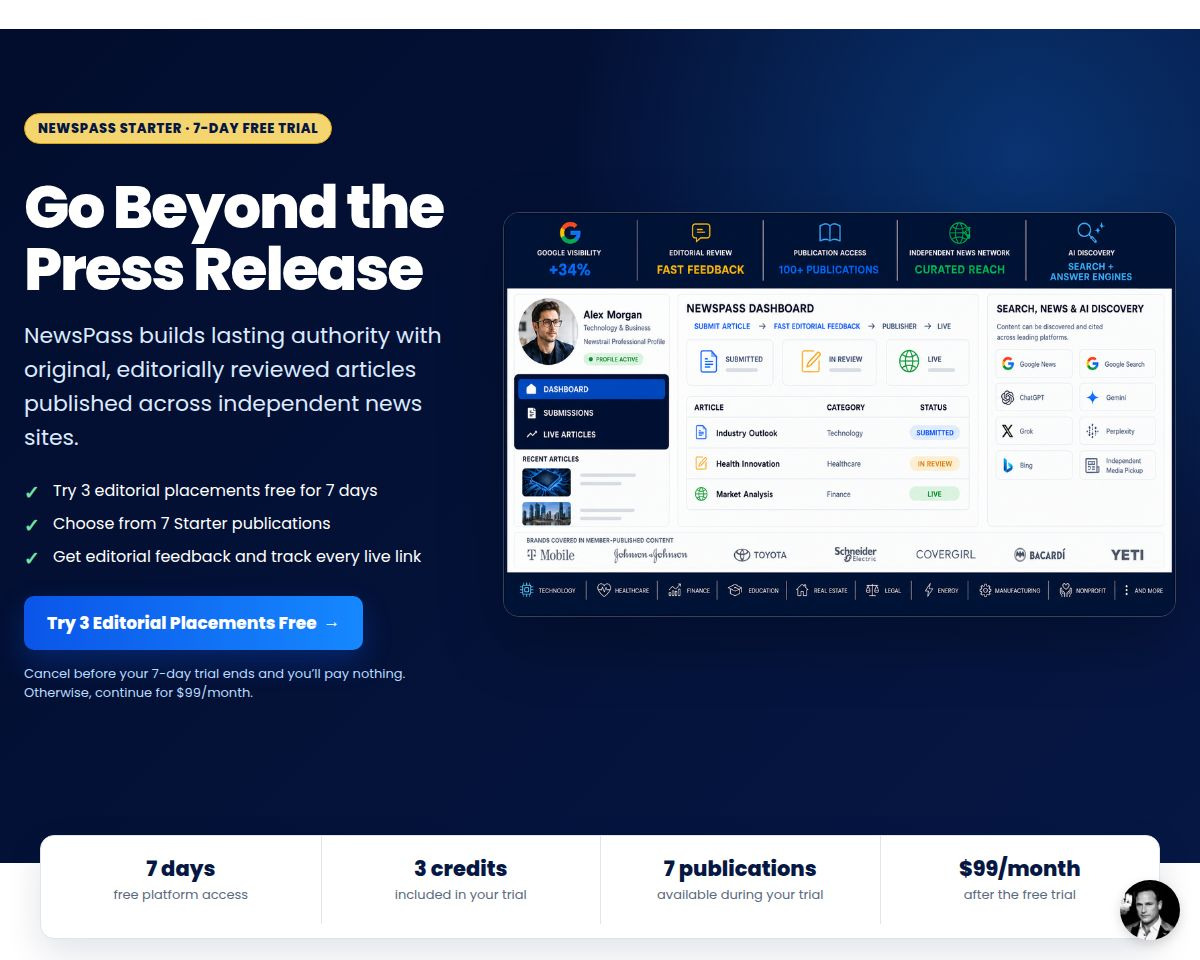Select the Education category
Viewport: 1200px width, 960px height.
754,591
